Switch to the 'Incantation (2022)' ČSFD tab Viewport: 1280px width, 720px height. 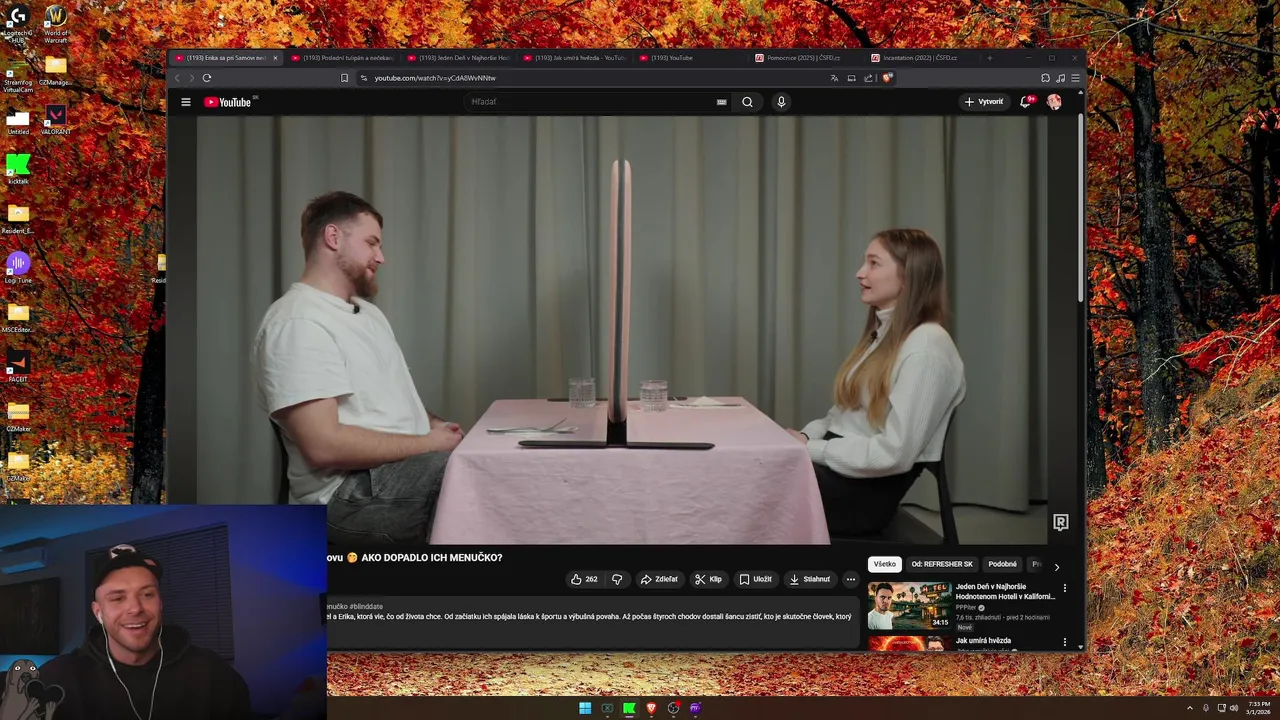(x=923, y=58)
